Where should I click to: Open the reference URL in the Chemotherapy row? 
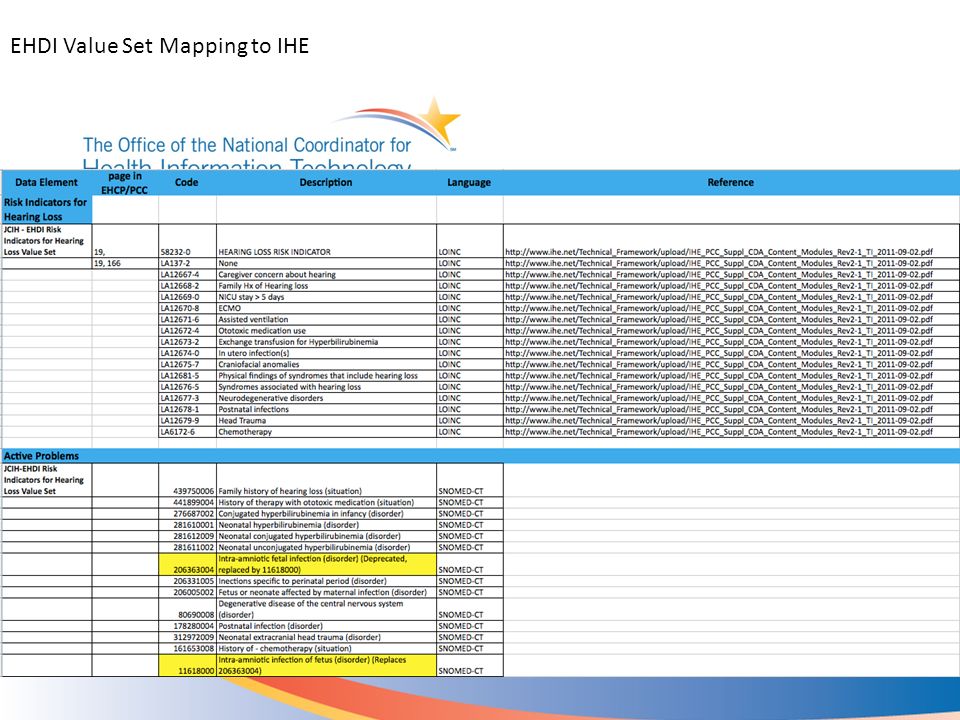[x=719, y=432]
